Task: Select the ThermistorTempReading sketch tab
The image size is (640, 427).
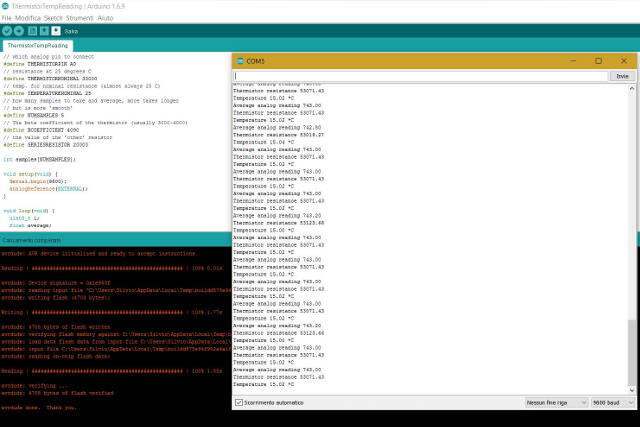Action: click(38, 45)
